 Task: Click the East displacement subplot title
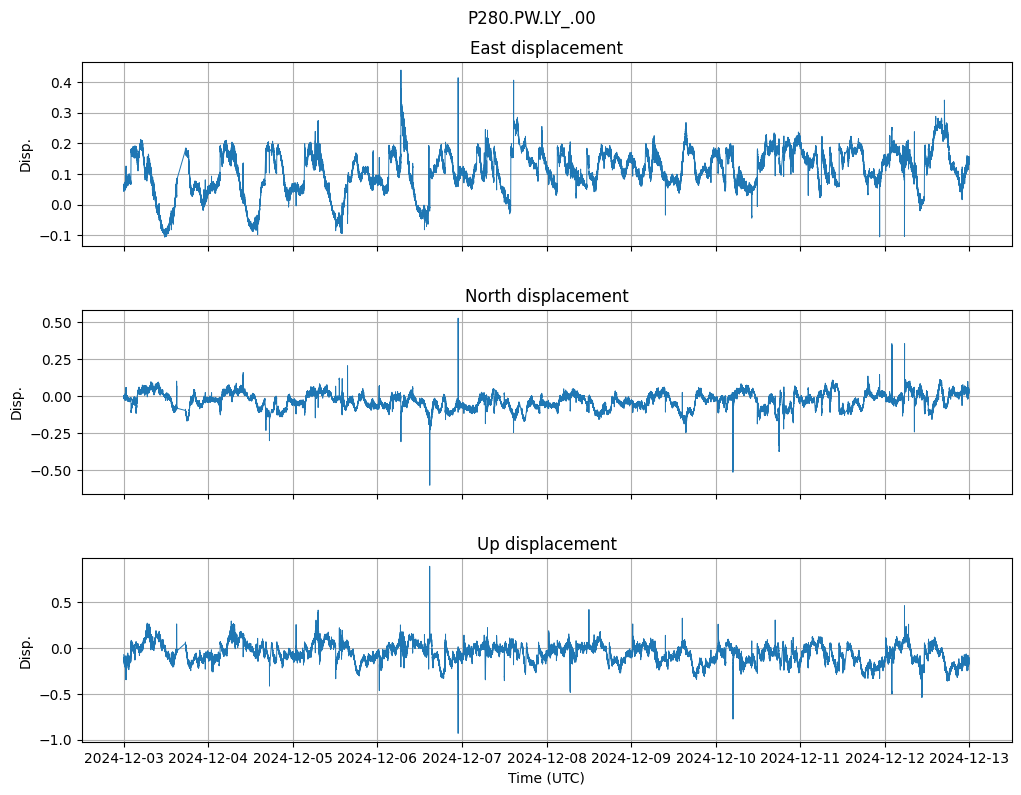(x=546, y=48)
